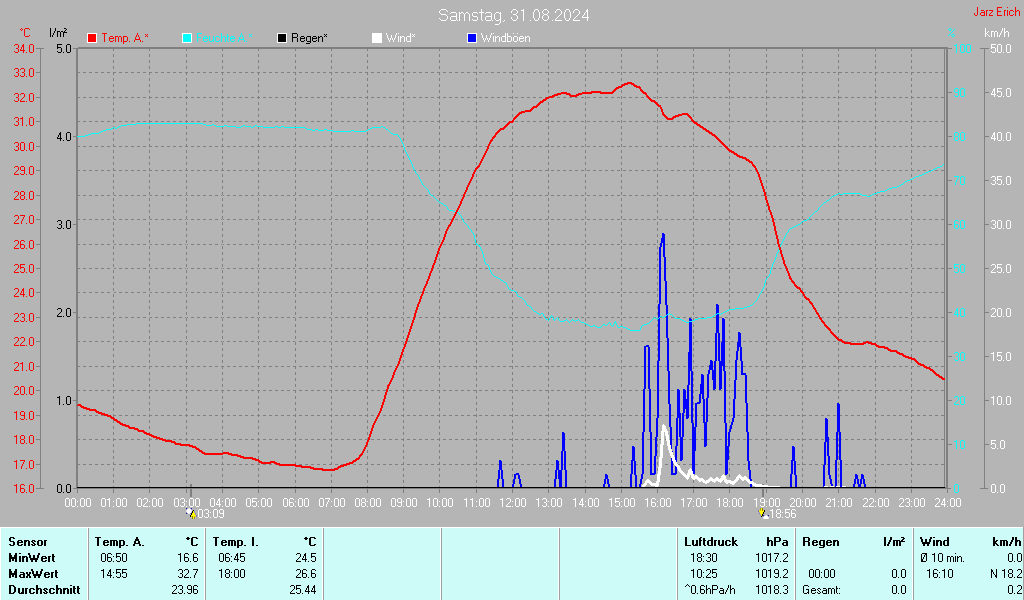Viewport: 1024px width, 600px height.
Task: Click the km/h axis unit label
Action: (x=997, y=33)
